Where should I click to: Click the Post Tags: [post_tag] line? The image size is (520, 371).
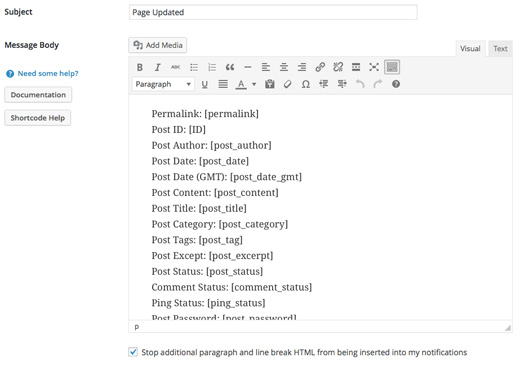tap(197, 240)
